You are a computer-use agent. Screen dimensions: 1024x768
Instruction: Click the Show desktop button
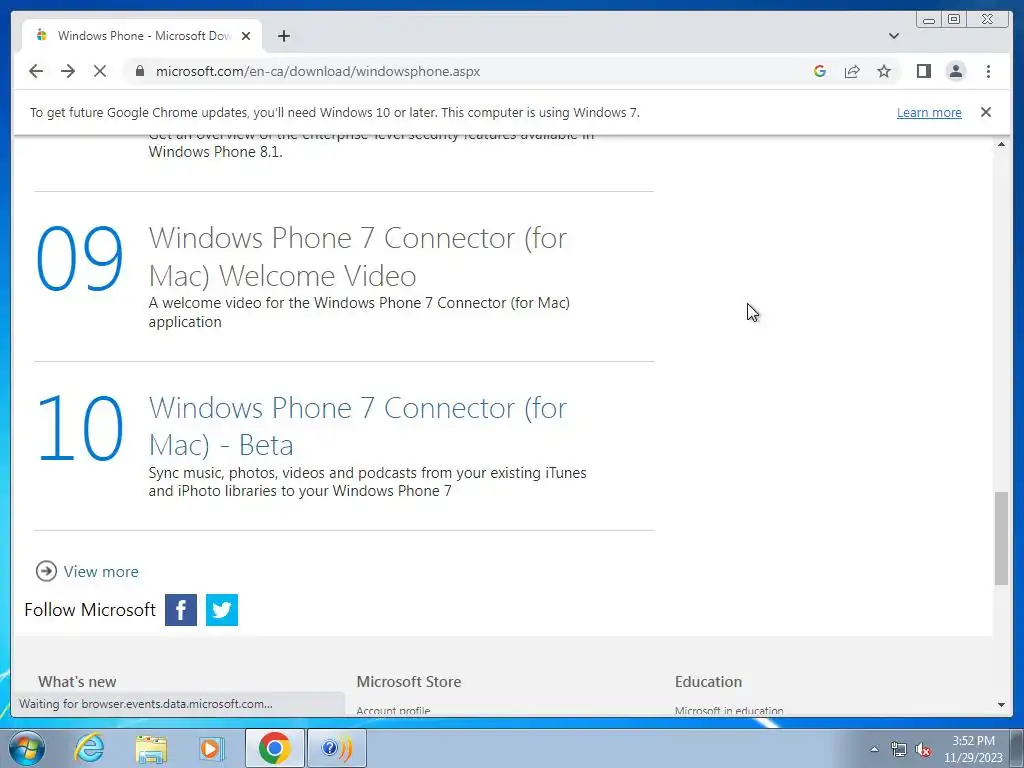point(1018,748)
